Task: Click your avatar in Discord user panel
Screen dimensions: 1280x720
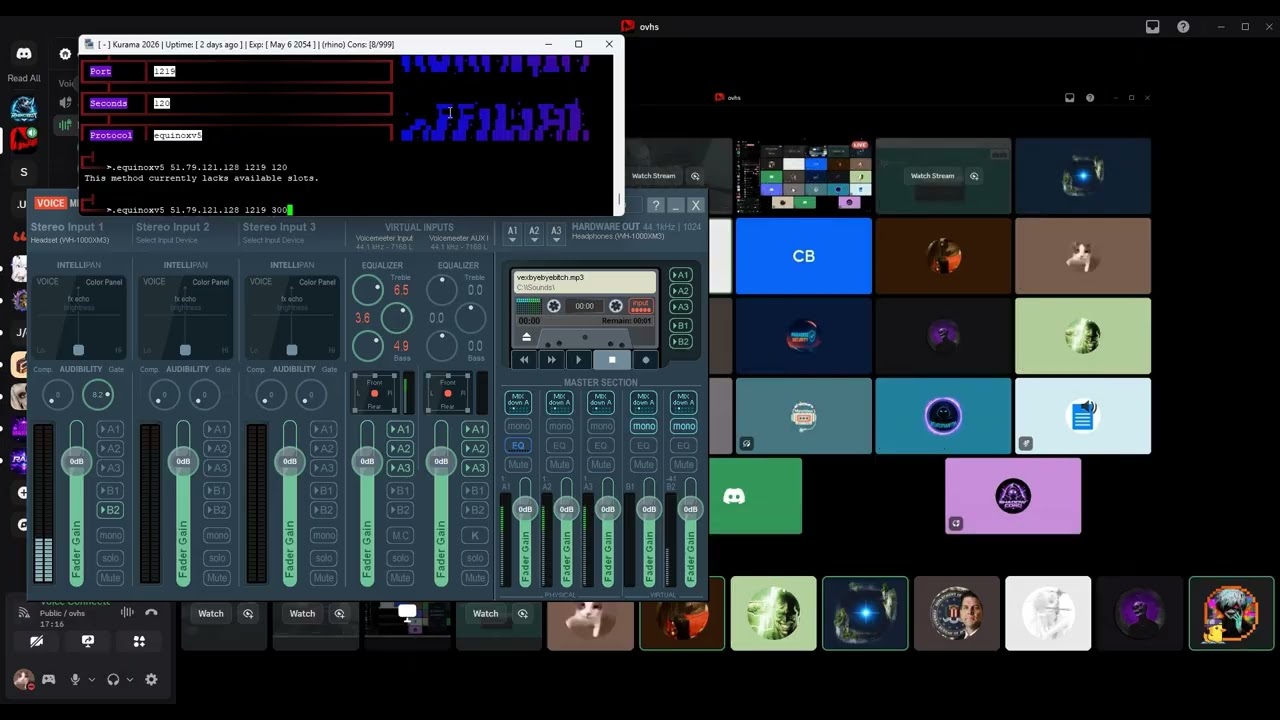Action: pyautogui.click(x=23, y=680)
